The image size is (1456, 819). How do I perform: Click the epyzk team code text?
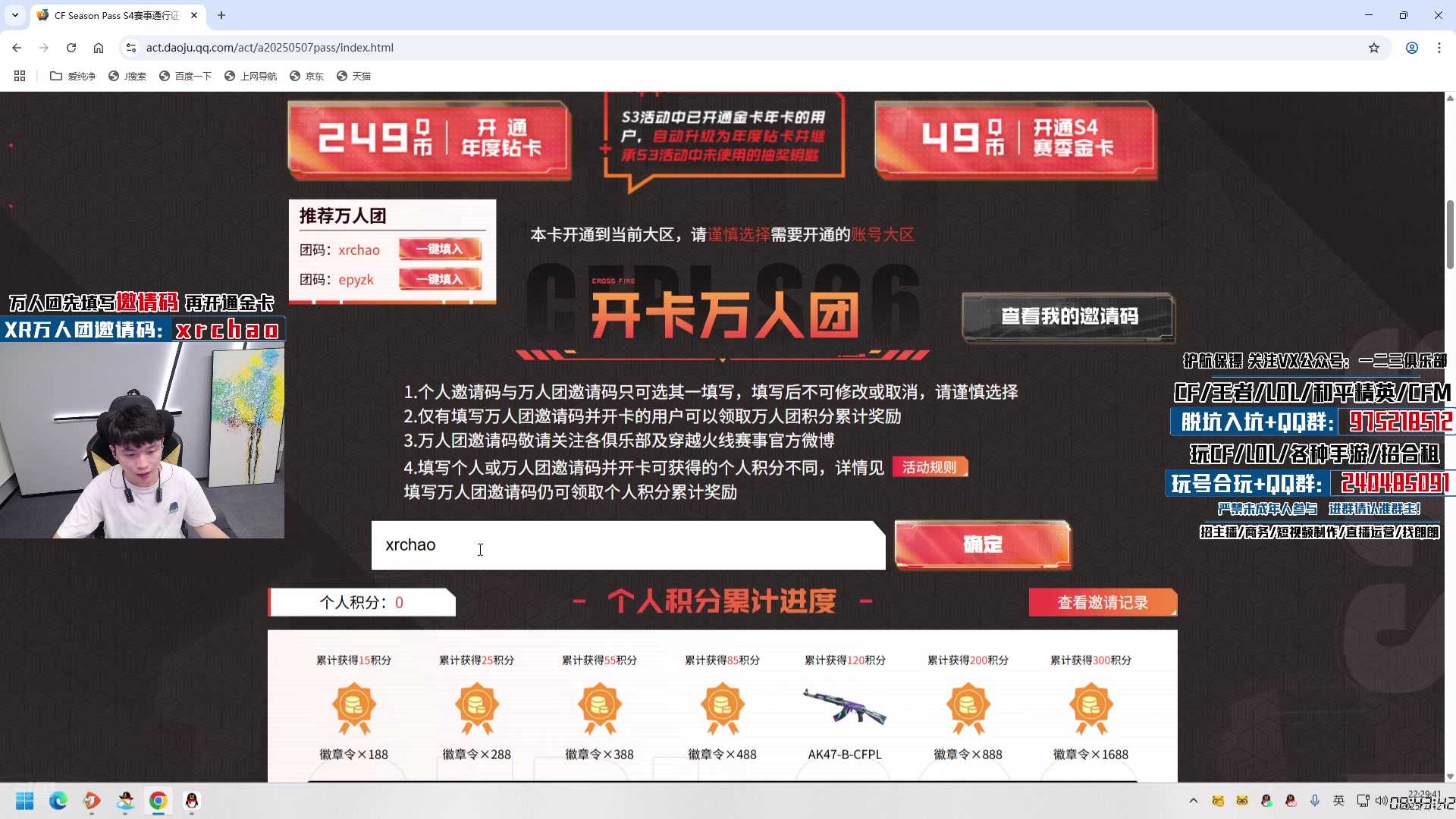click(x=356, y=280)
